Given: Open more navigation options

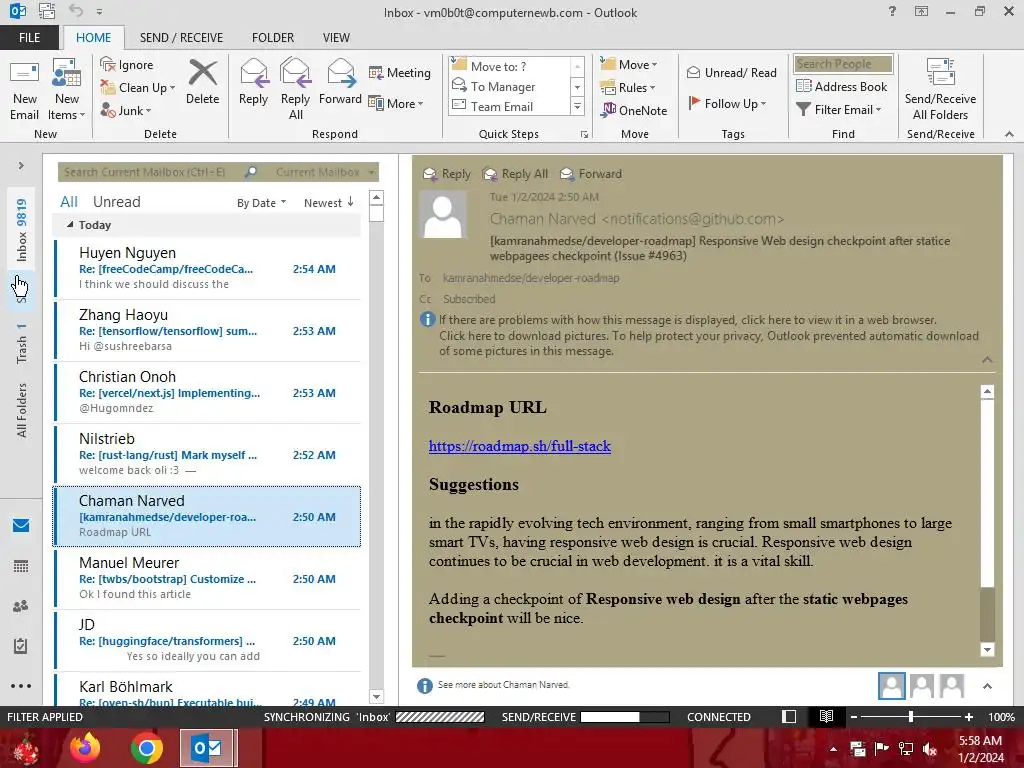Looking at the screenshot, I should click(21, 686).
